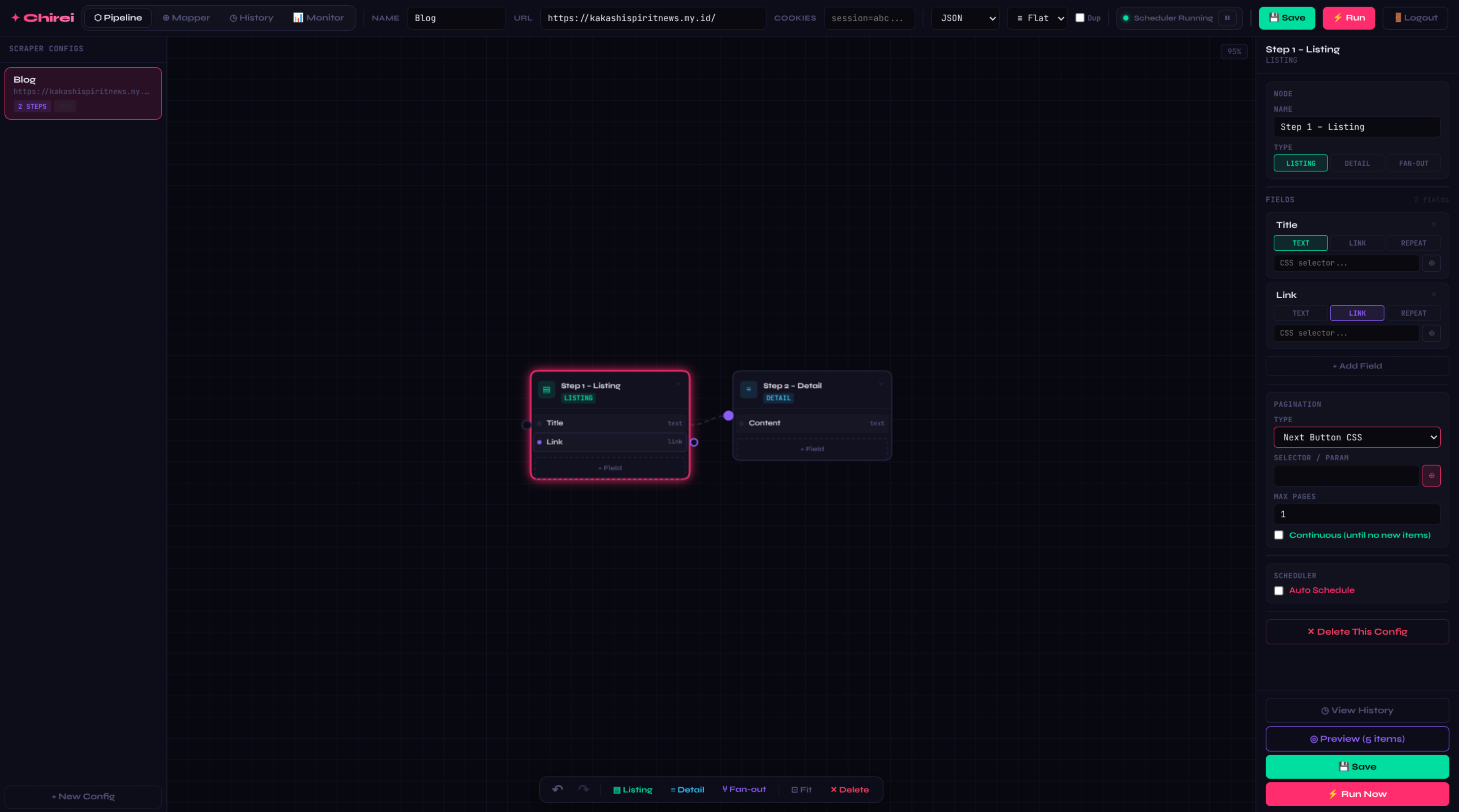This screenshot has height=812, width=1459.
Task: Click the red pagination selector picker icon
Action: (x=1431, y=476)
